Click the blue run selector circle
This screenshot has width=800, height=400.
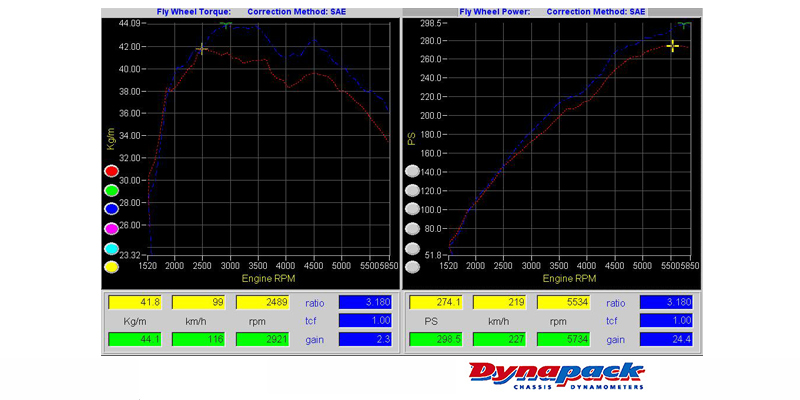pos(111,209)
